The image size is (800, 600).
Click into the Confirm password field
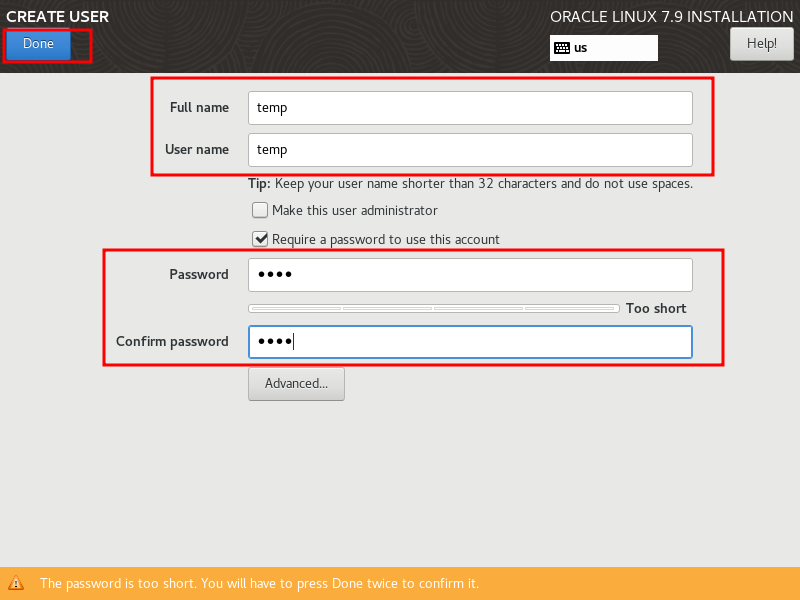click(470, 342)
